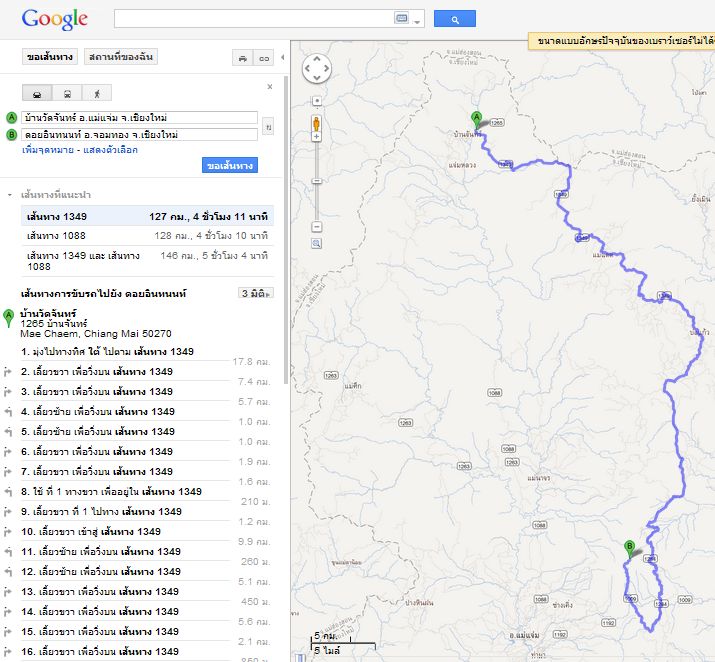Screen dimensions: 715x662
Task: Click the link (share) icon
Action: coord(264,58)
